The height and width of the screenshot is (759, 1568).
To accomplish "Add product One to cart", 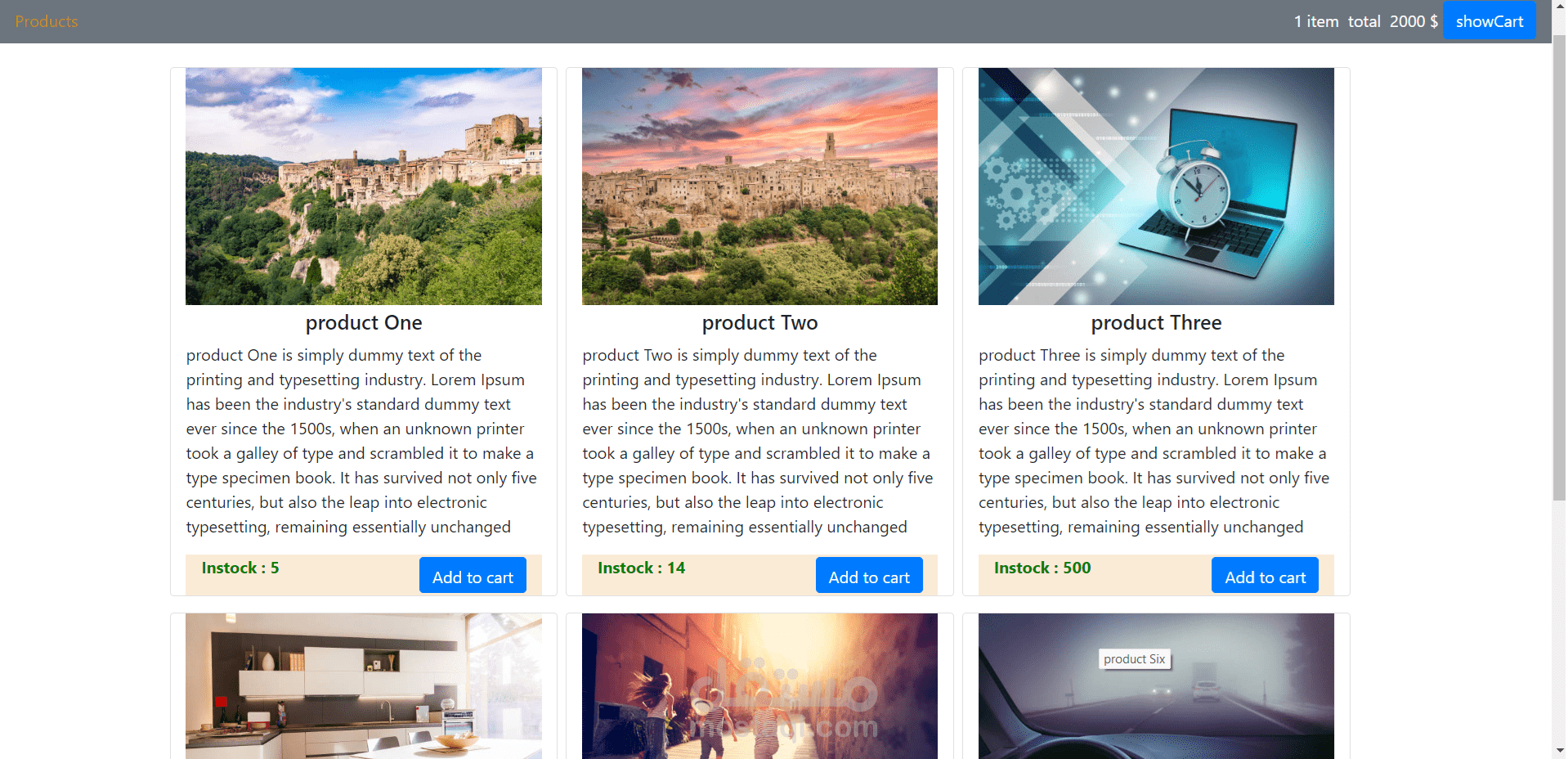I will point(473,576).
